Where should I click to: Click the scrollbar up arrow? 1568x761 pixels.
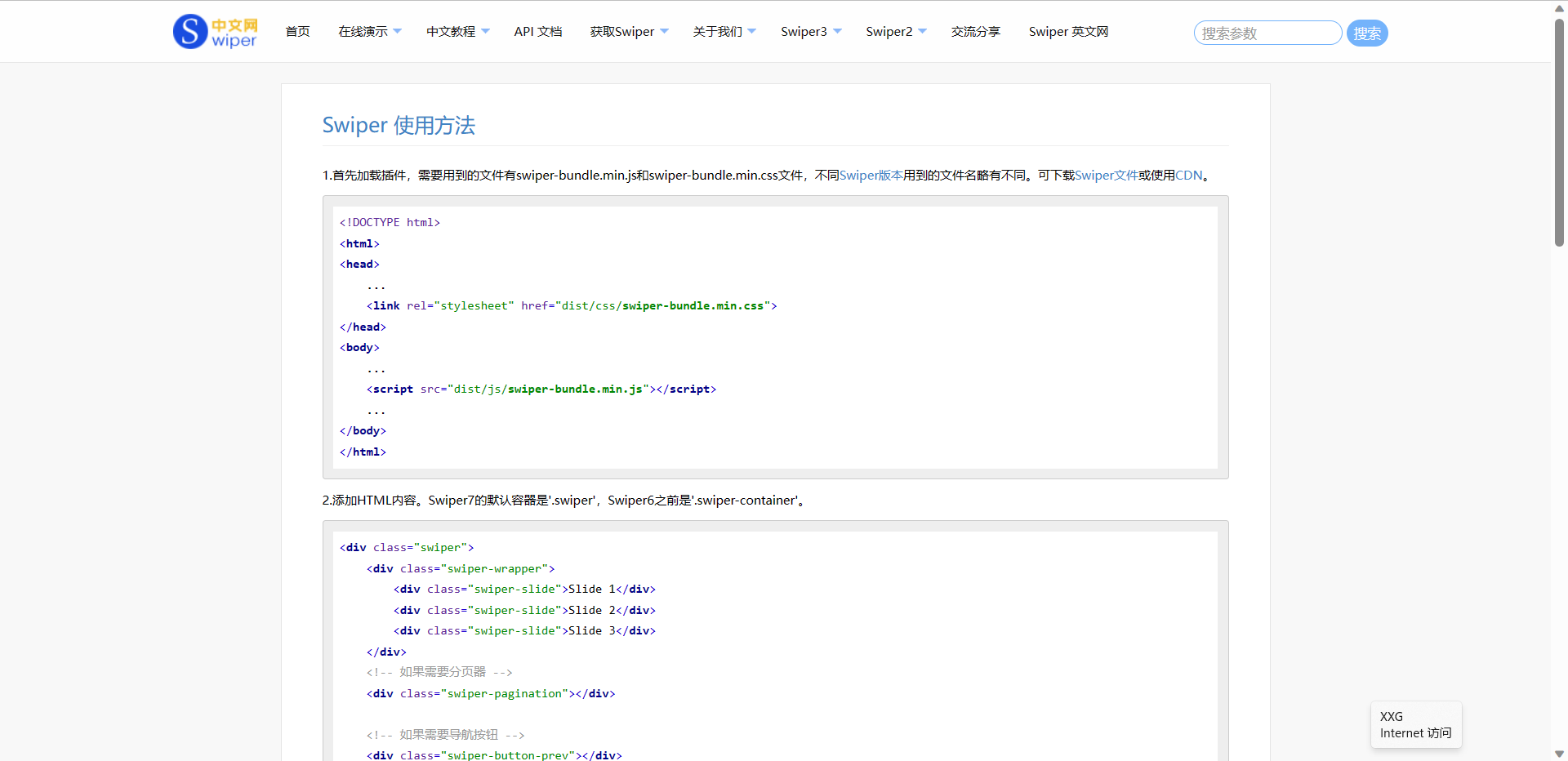pos(1558,7)
